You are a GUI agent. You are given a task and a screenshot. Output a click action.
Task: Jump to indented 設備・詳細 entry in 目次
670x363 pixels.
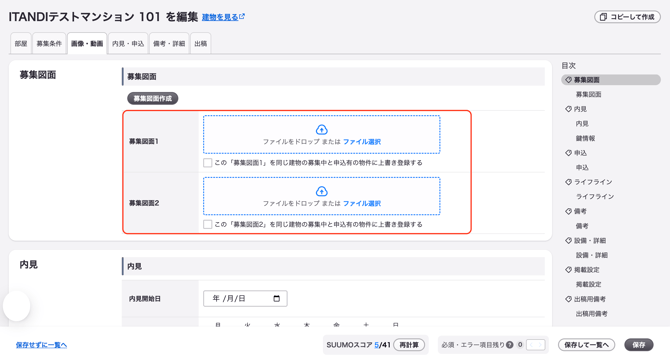click(592, 255)
